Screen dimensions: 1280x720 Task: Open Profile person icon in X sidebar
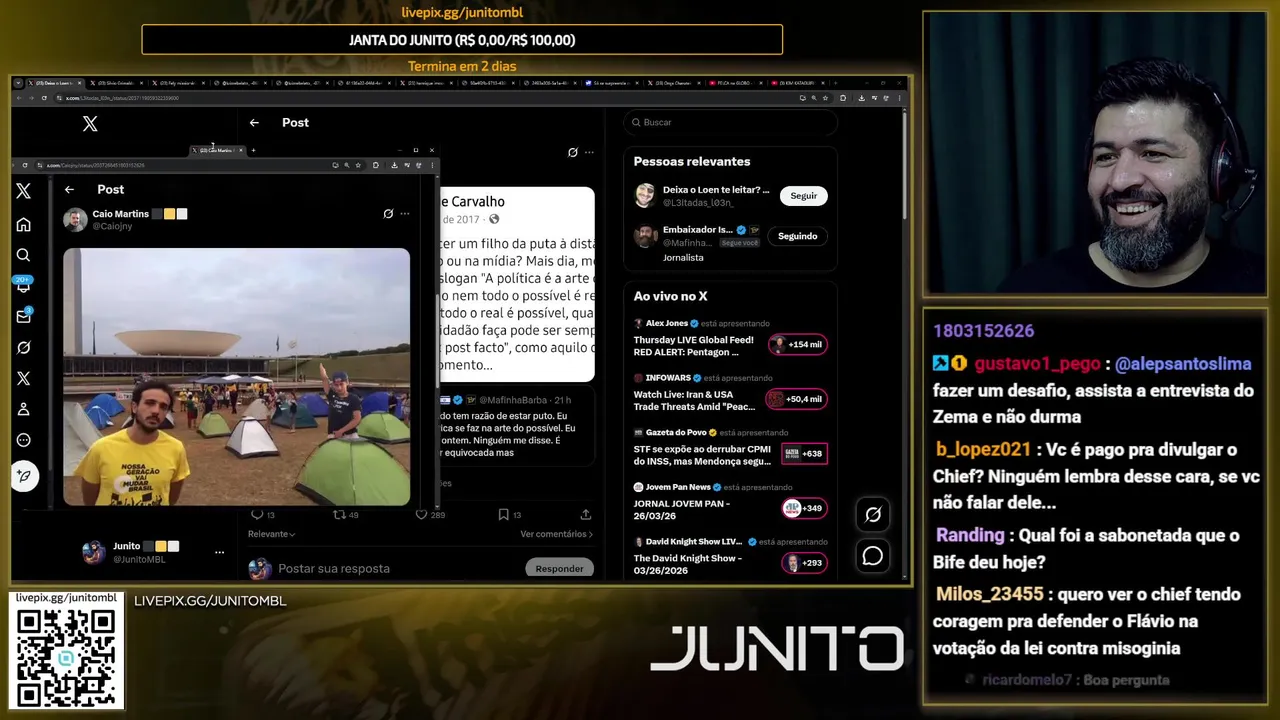click(x=24, y=409)
